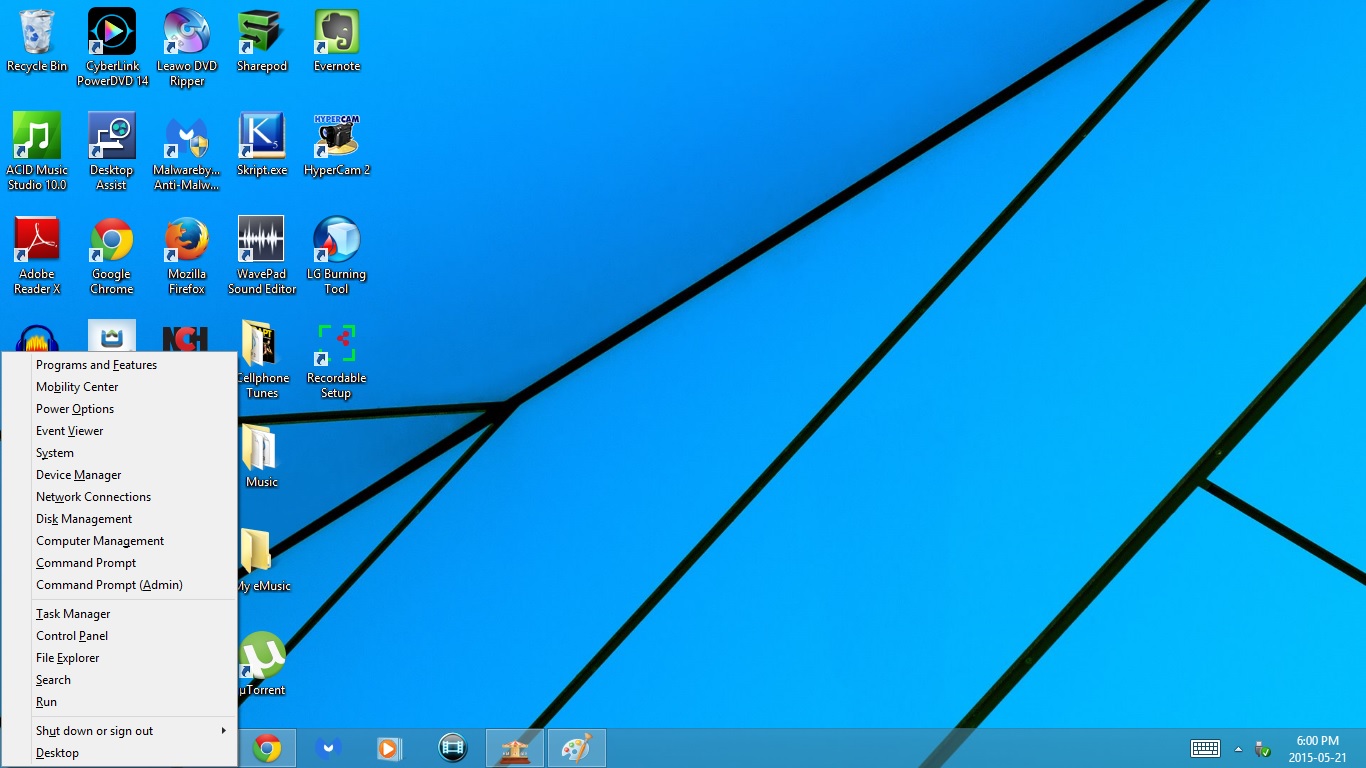This screenshot has height=768, width=1366.
Task: Click the LG Burning Tool icon
Action: 337,256
